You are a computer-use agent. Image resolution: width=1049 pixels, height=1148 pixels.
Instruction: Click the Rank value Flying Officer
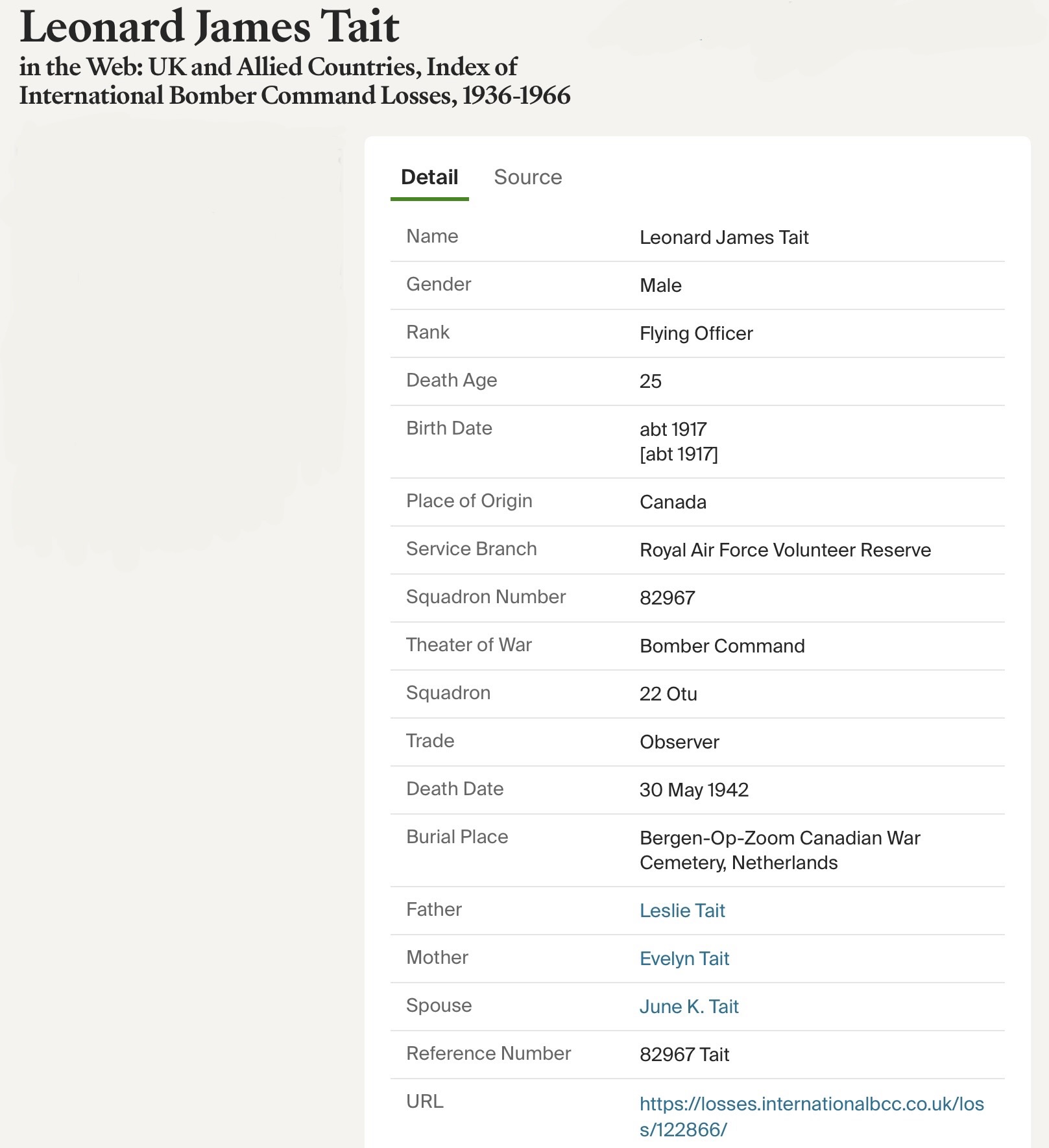(x=695, y=333)
